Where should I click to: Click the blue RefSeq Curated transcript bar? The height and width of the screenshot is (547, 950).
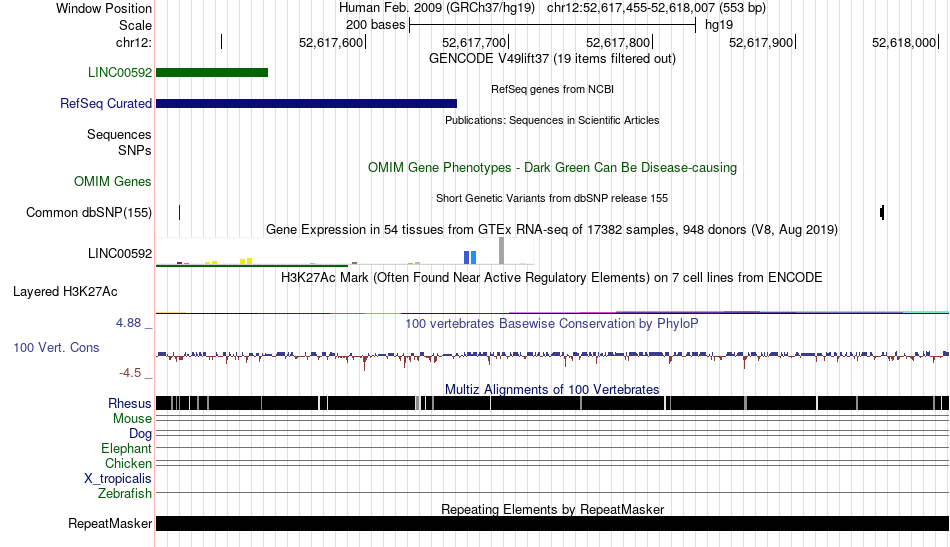307,104
